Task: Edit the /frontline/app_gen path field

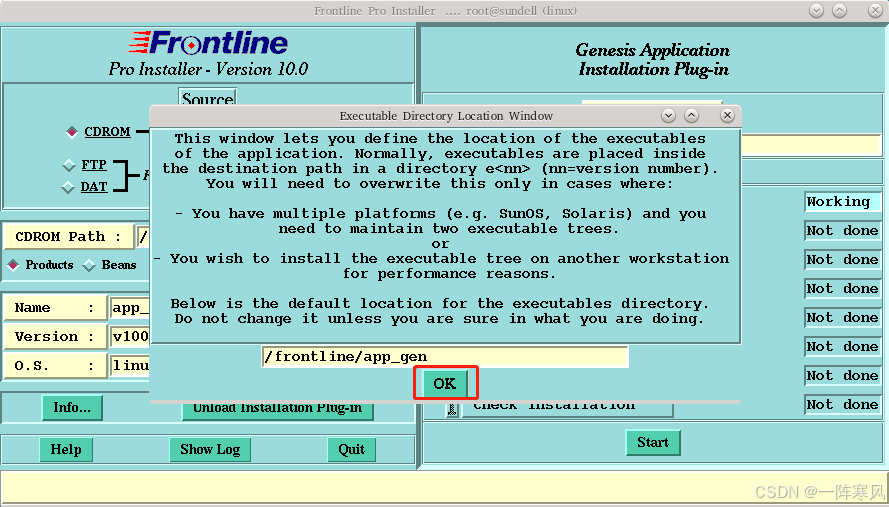Action: click(x=445, y=357)
